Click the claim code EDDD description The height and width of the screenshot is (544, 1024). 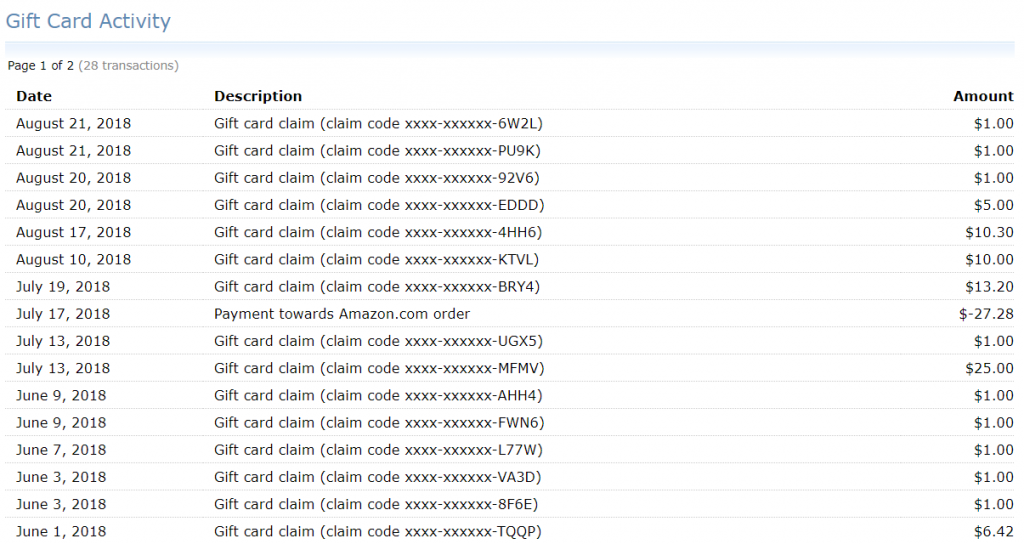(x=379, y=205)
